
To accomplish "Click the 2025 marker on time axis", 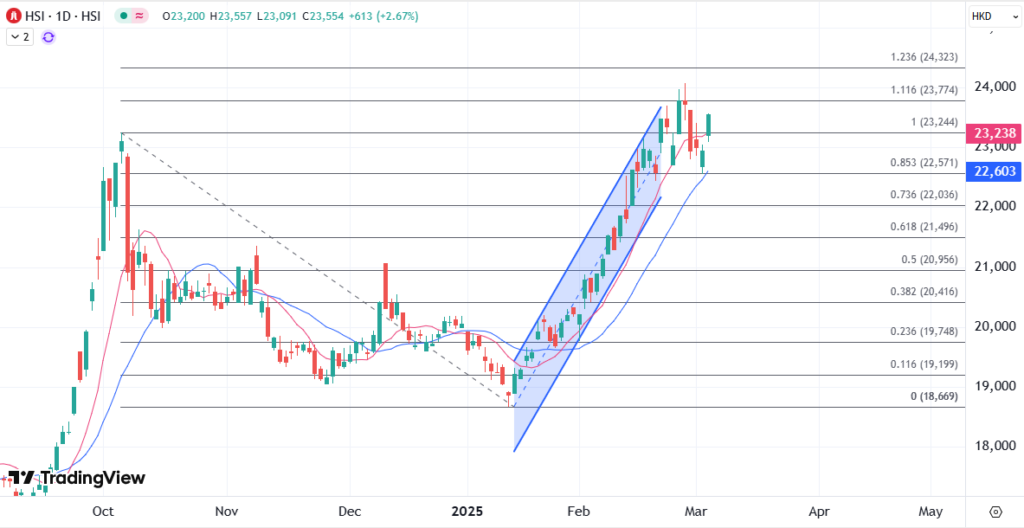I will coord(467,510).
